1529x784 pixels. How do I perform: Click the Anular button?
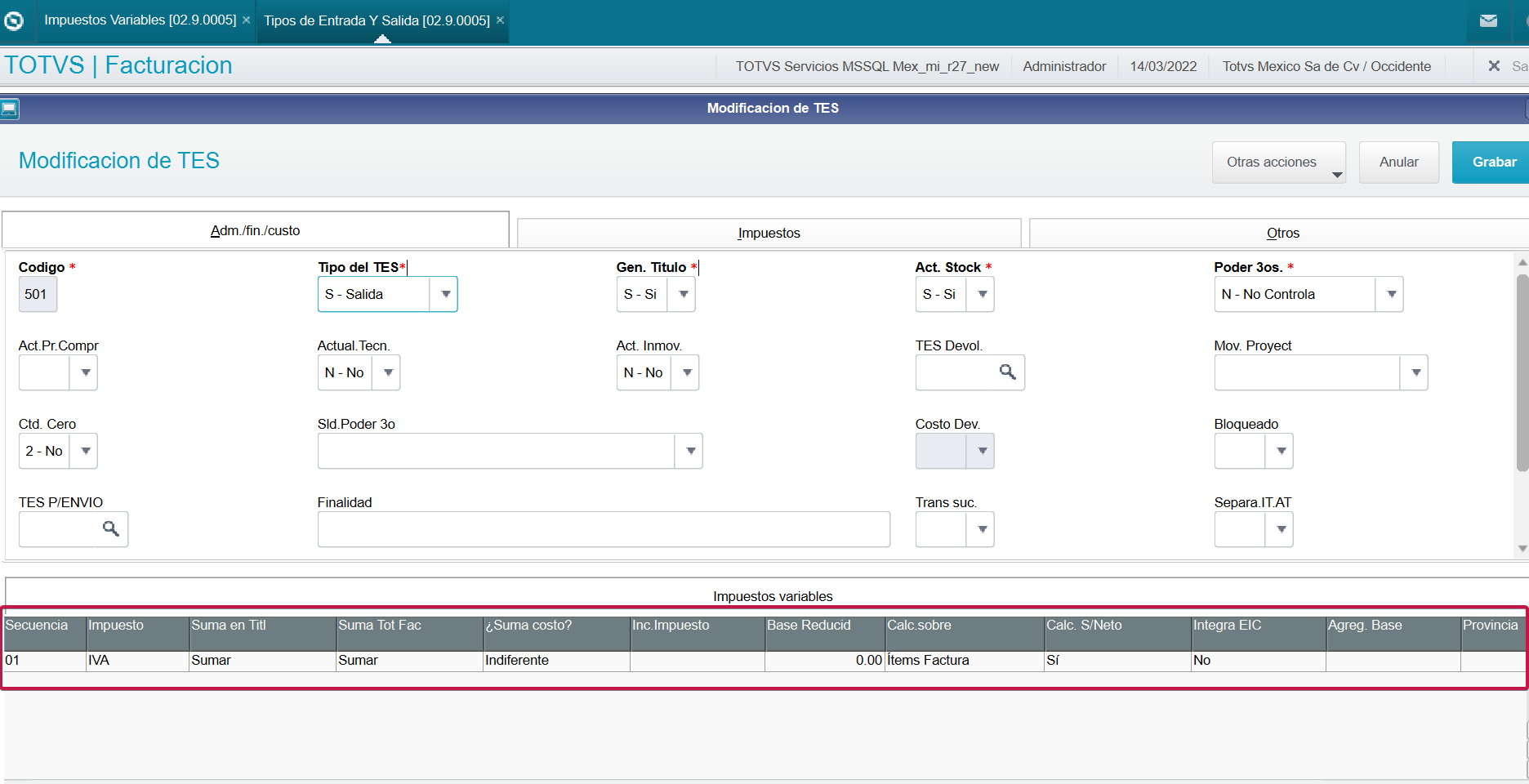[1398, 162]
